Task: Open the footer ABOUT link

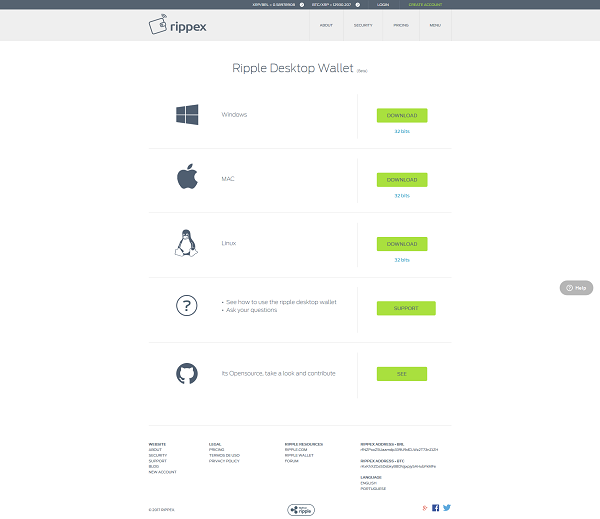Action: [x=155, y=450]
